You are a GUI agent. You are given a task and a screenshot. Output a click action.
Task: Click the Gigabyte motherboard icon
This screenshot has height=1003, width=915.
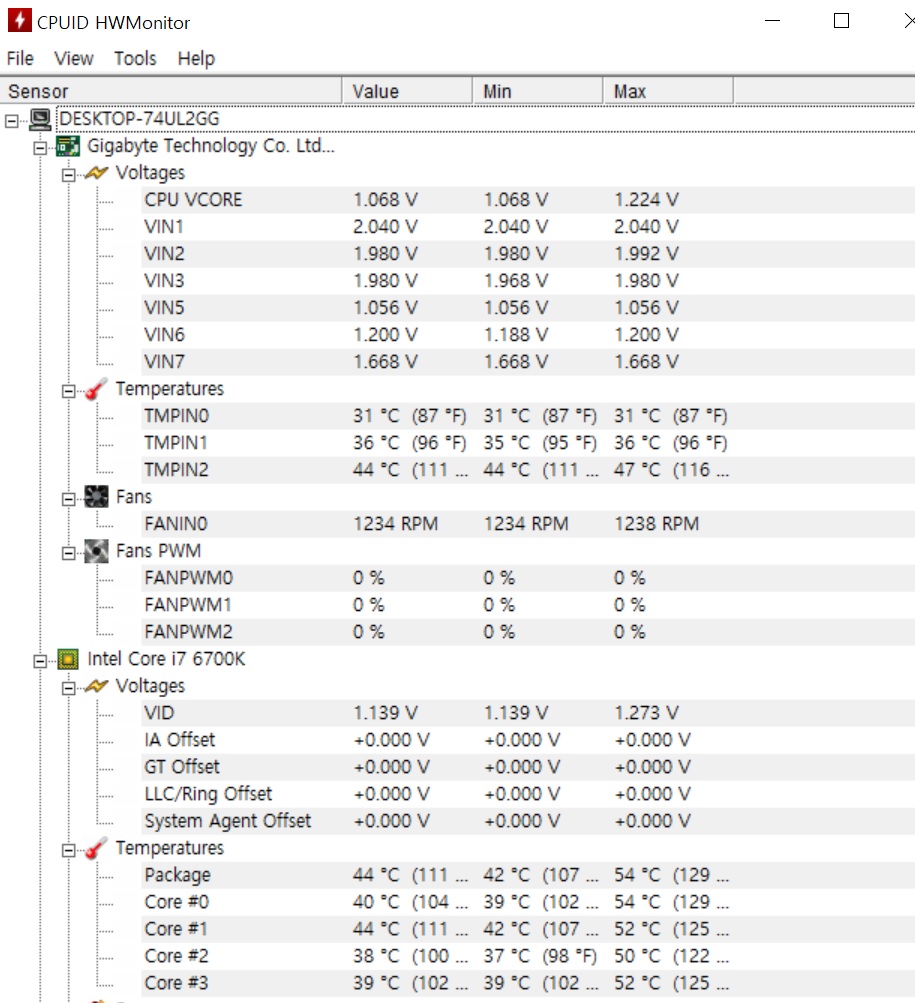(68, 146)
